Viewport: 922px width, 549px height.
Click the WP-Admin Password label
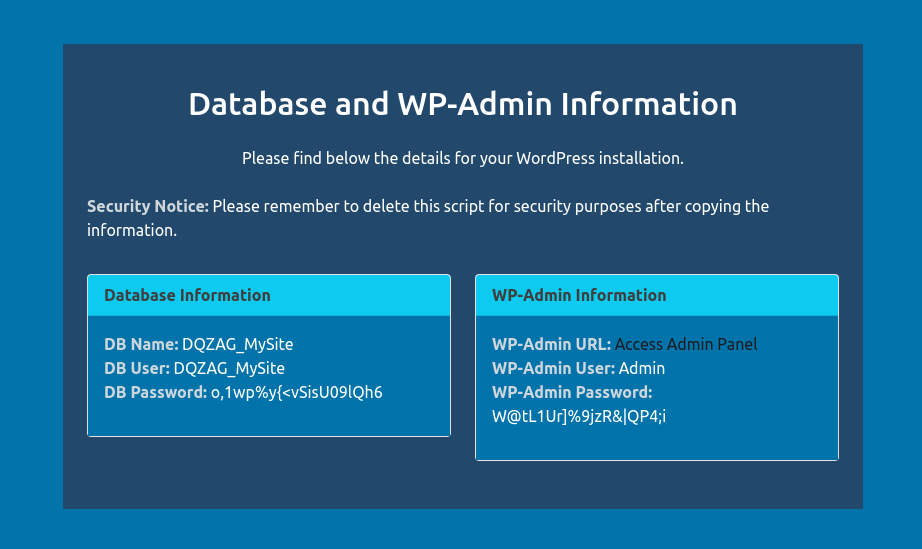572,392
